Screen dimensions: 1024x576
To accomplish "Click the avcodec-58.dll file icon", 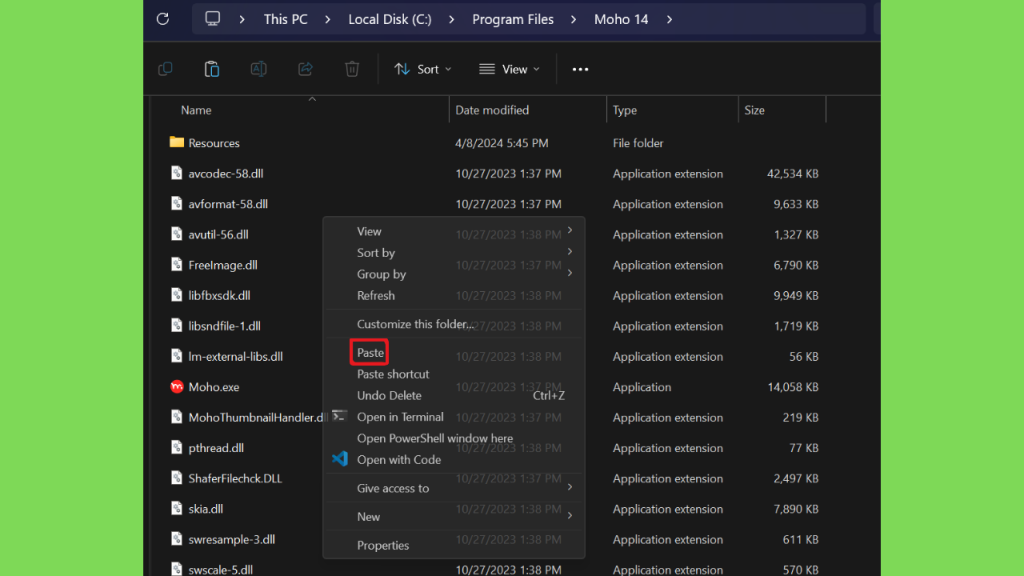I will pyautogui.click(x=176, y=173).
